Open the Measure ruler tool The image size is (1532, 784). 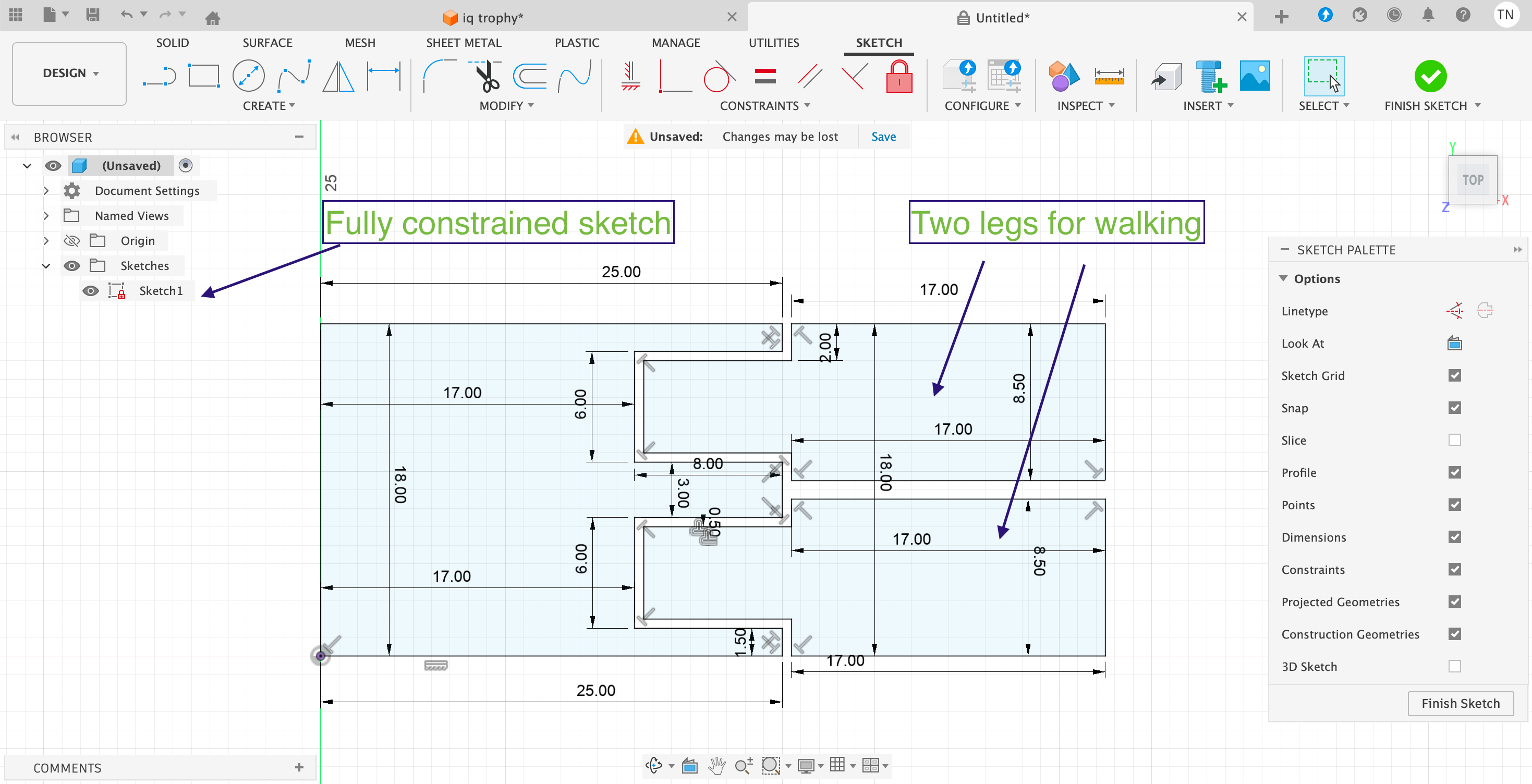[1109, 77]
